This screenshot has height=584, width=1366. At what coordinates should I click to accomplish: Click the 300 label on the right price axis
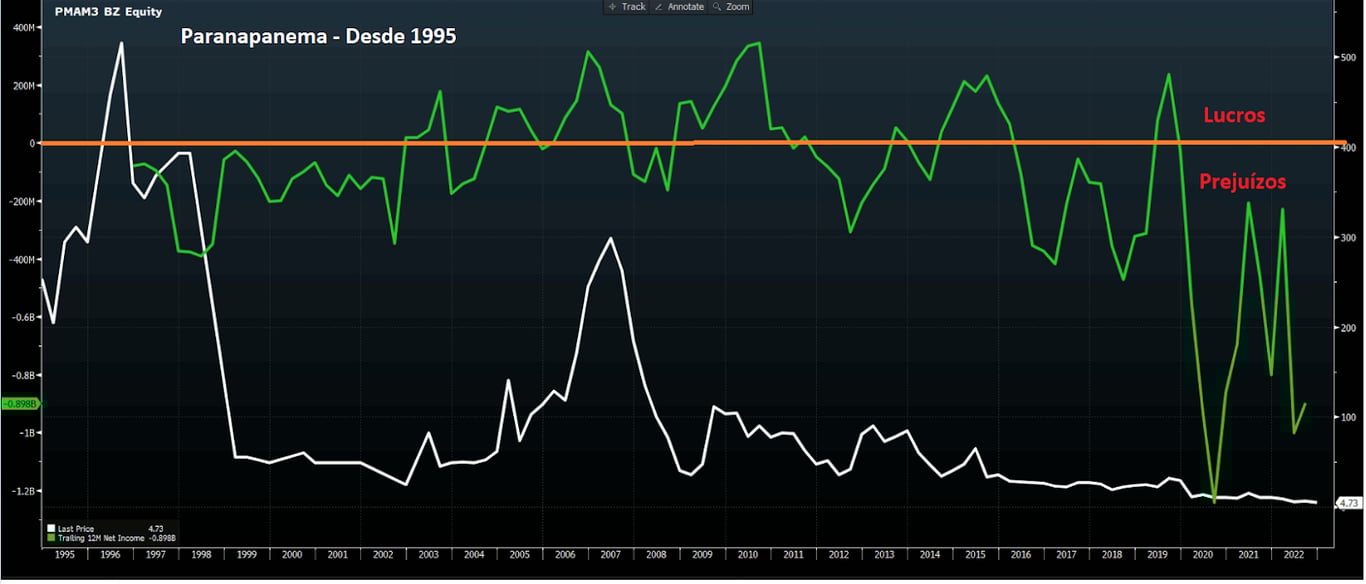click(x=1347, y=237)
